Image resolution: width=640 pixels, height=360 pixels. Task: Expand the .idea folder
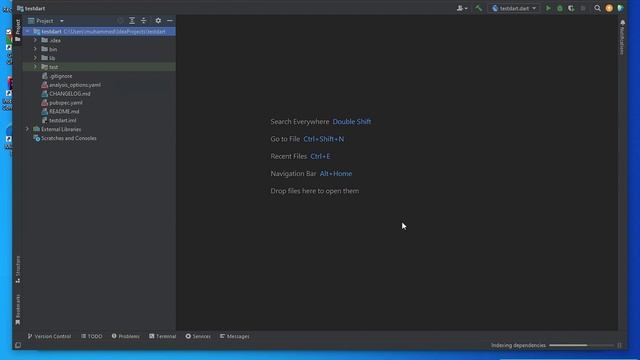tap(35, 40)
